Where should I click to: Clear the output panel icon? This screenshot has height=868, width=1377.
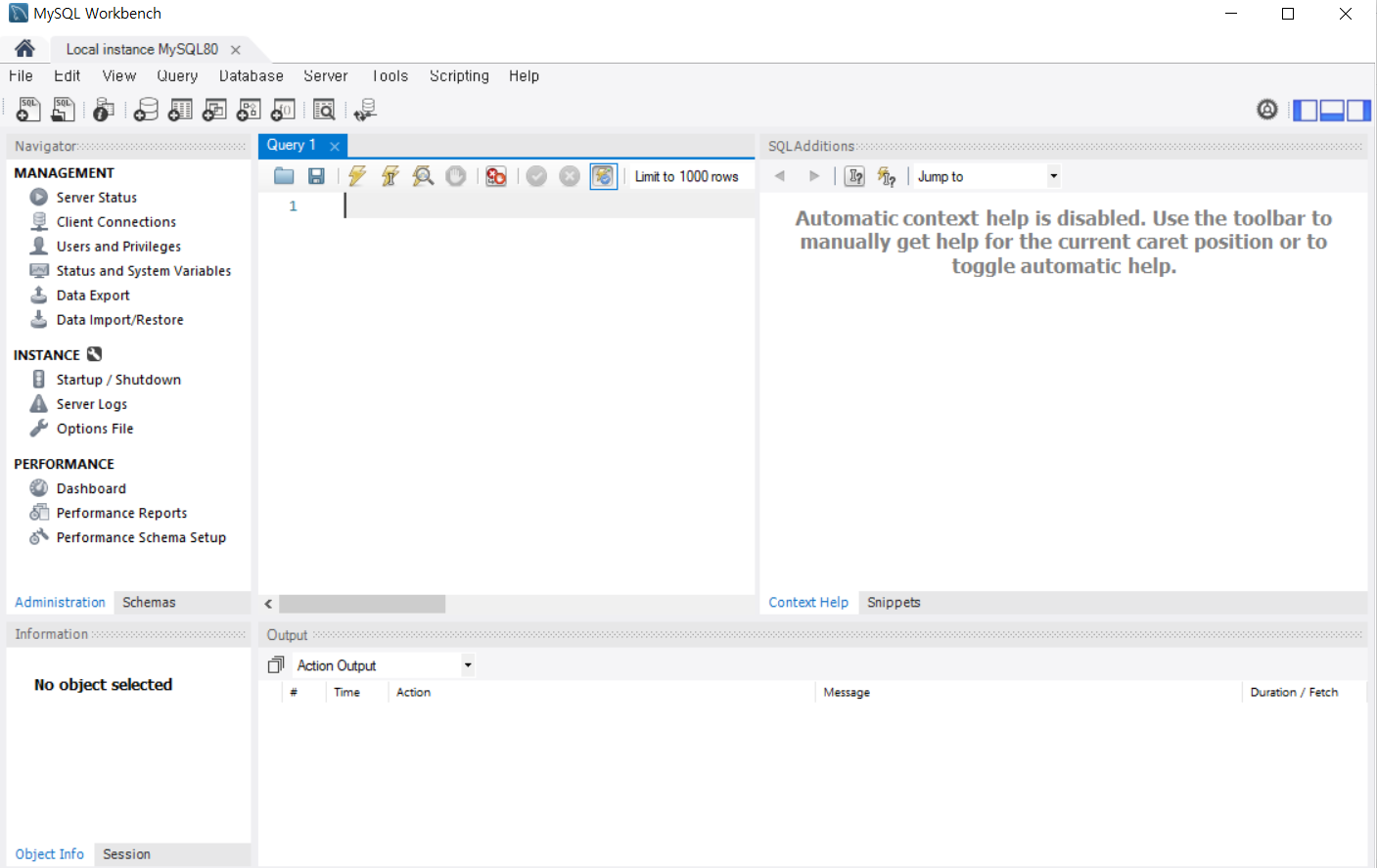[276, 665]
